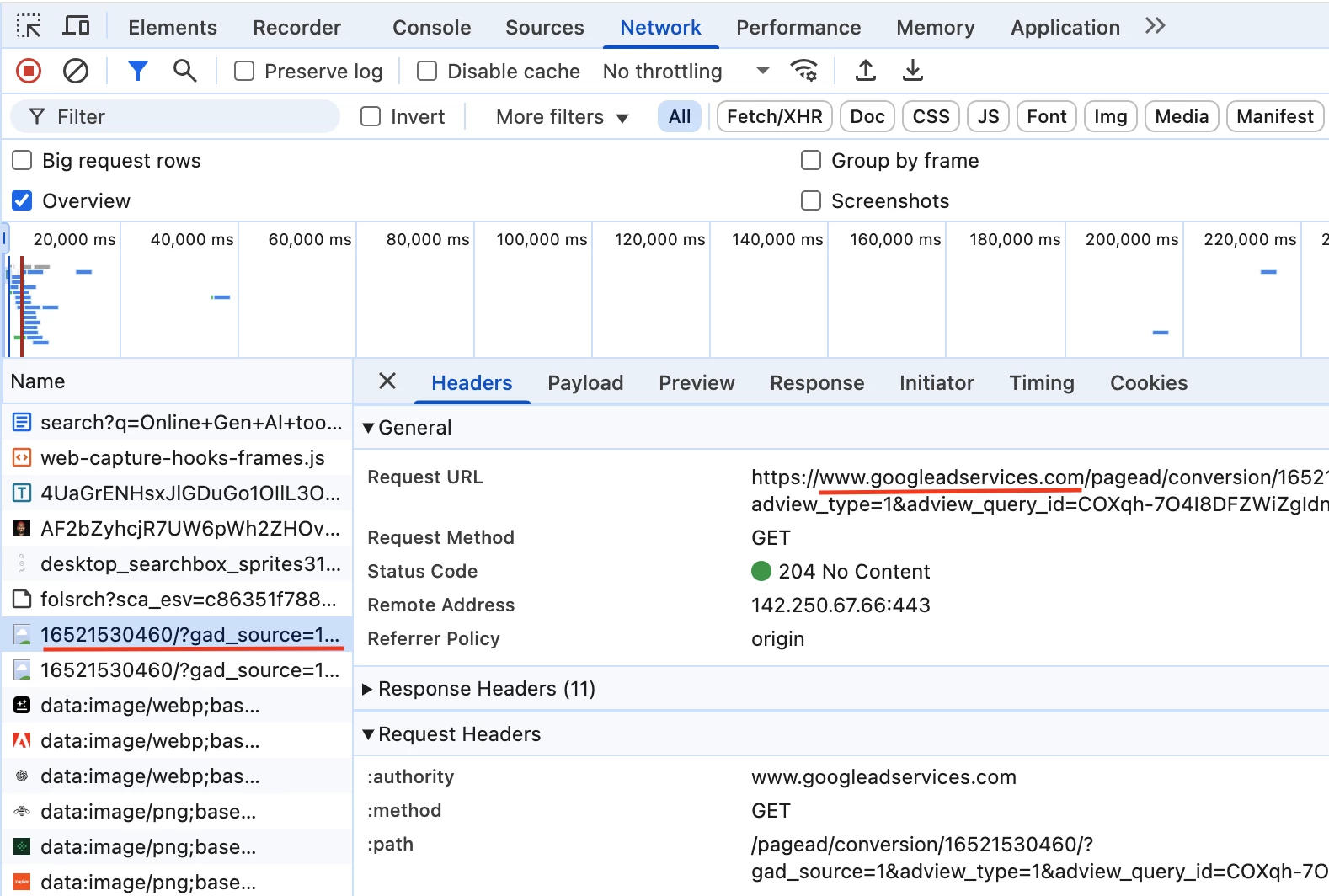
Task: Stop recording network log
Action: tap(29, 71)
